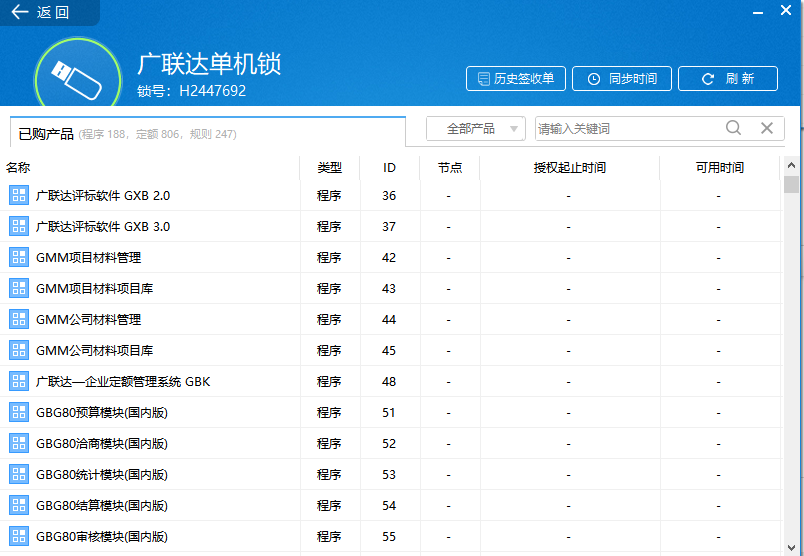Click icon for 广联达评标软件 GXB 2.0
The height and width of the screenshot is (556, 804).
[x=19, y=195]
